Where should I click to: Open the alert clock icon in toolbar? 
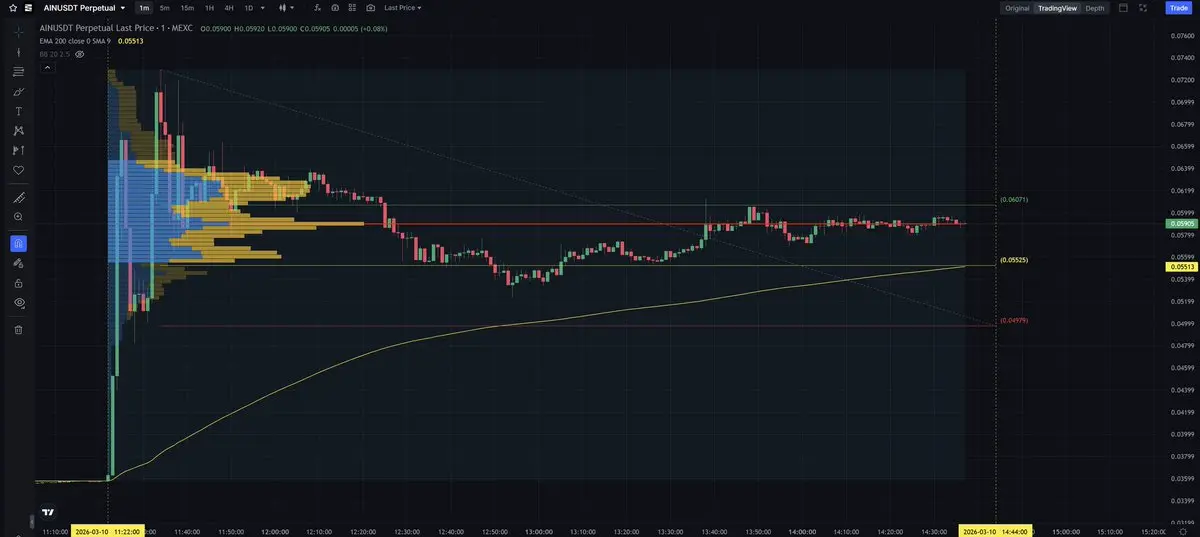335,7
